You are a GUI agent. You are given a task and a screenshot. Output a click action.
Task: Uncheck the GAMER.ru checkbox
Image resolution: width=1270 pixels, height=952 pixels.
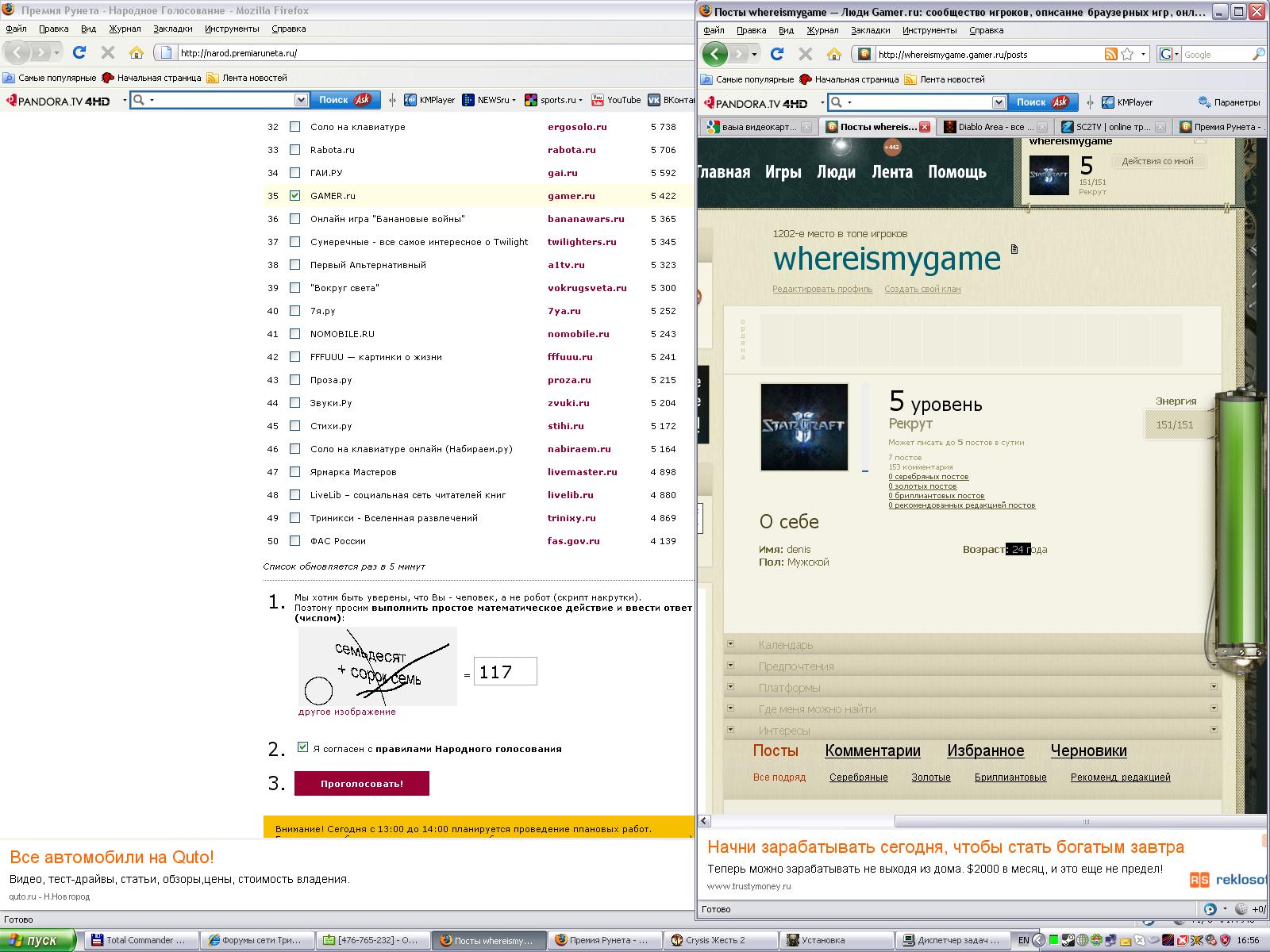(x=295, y=195)
